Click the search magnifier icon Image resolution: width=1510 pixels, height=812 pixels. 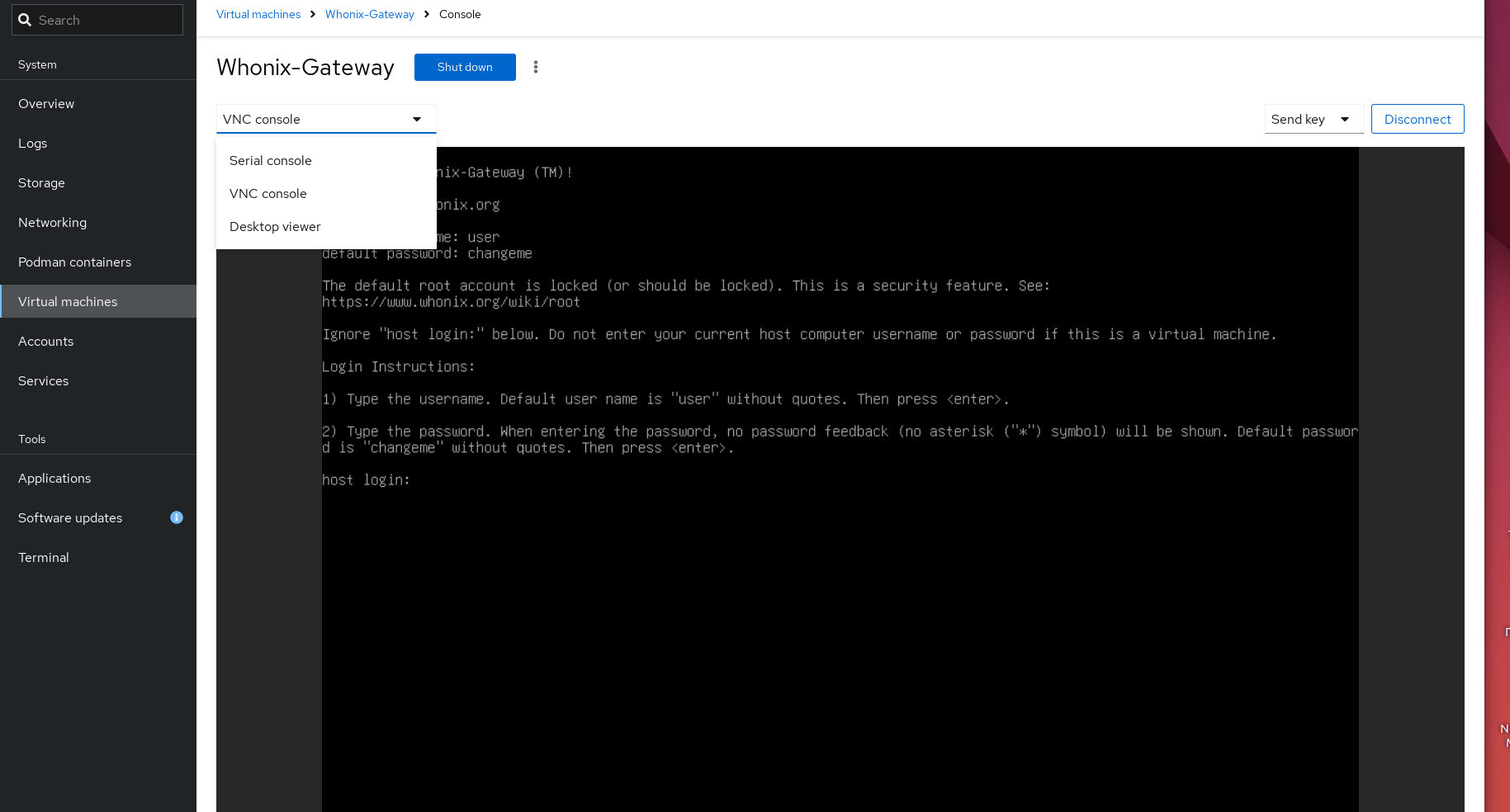tap(25, 20)
